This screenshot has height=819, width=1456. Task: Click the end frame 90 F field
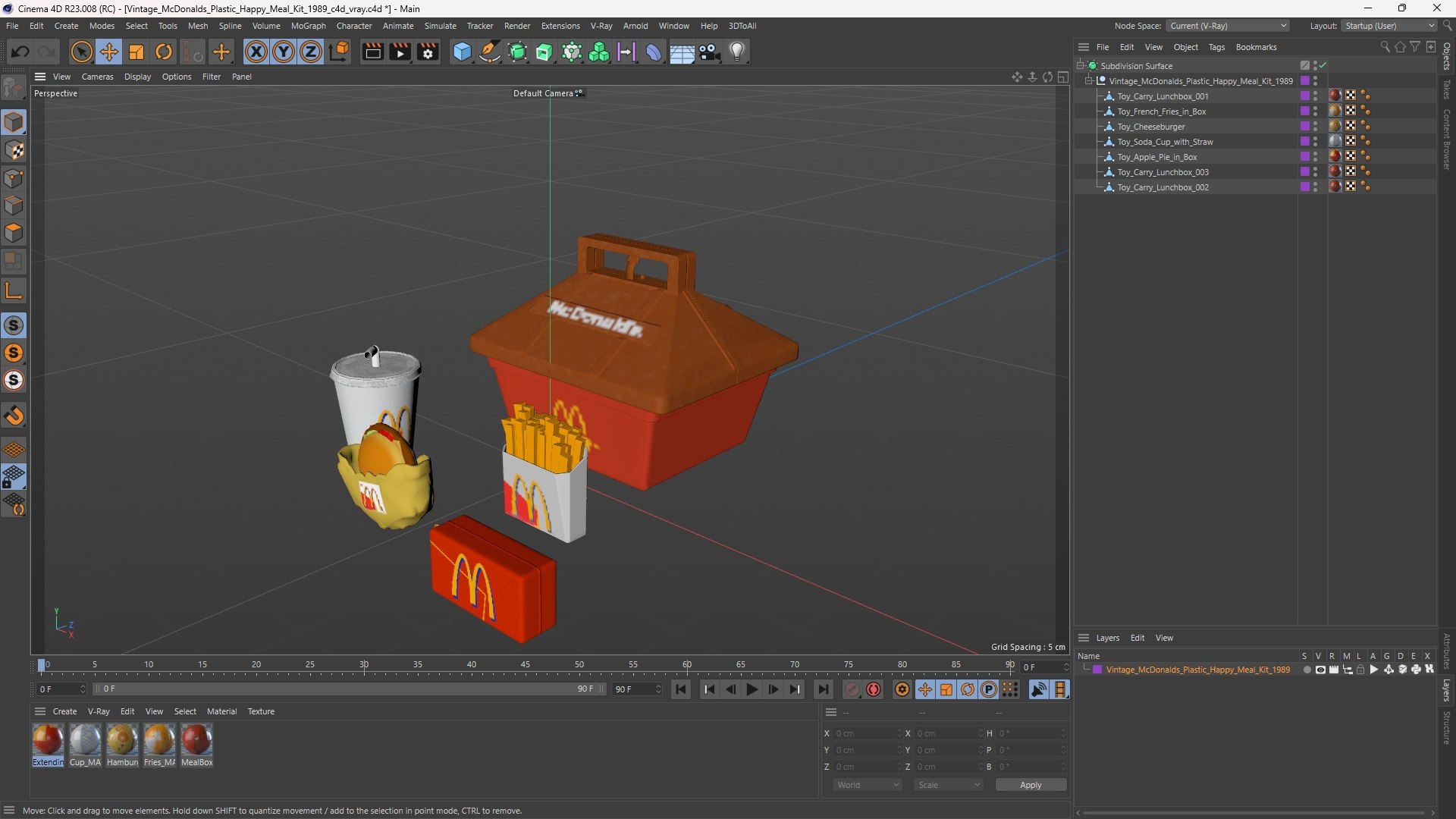pos(637,689)
